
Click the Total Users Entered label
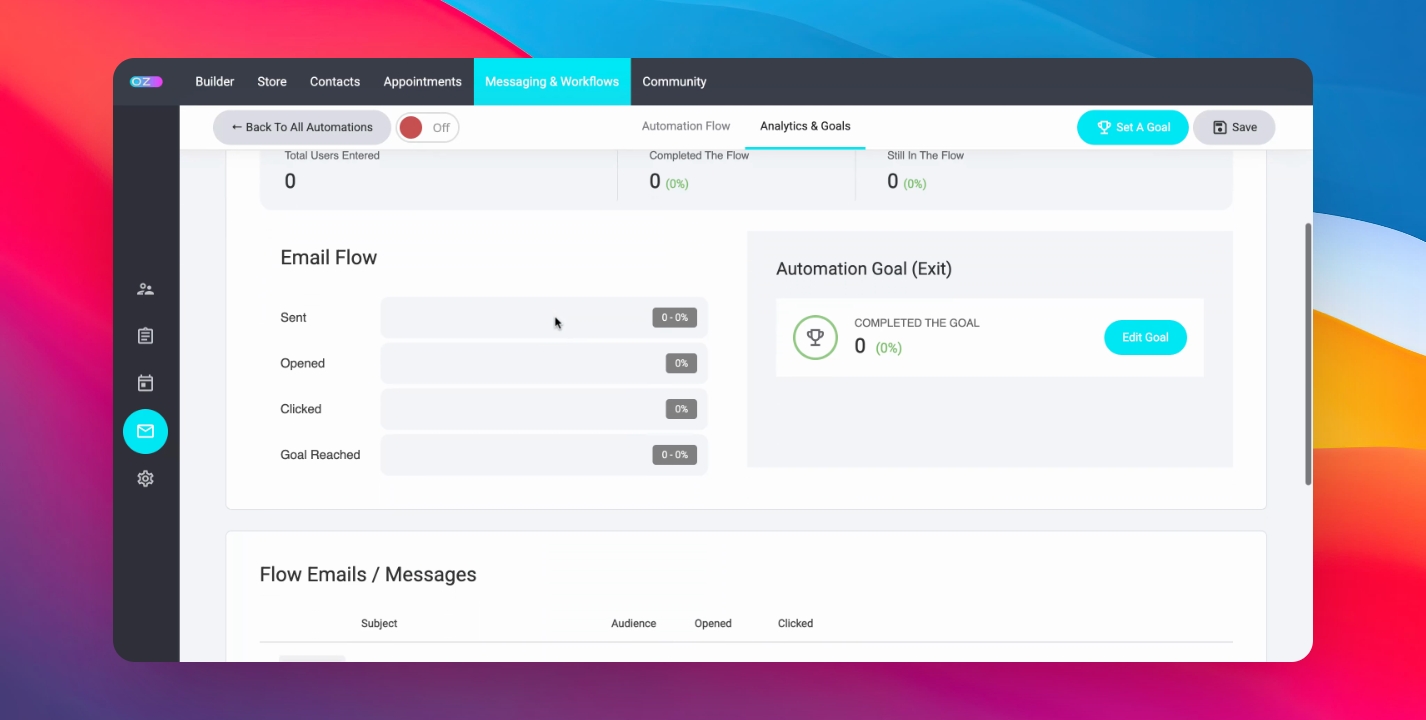(x=332, y=156)
